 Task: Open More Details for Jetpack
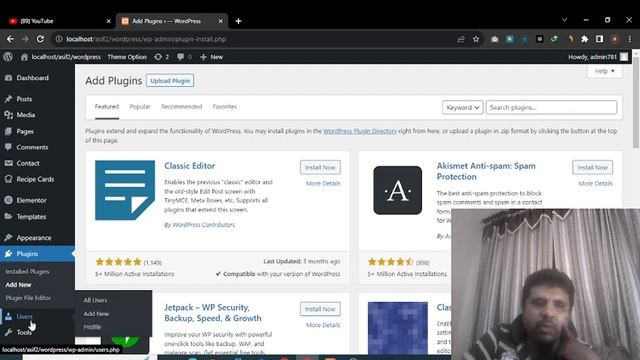[x=323, y=325]
